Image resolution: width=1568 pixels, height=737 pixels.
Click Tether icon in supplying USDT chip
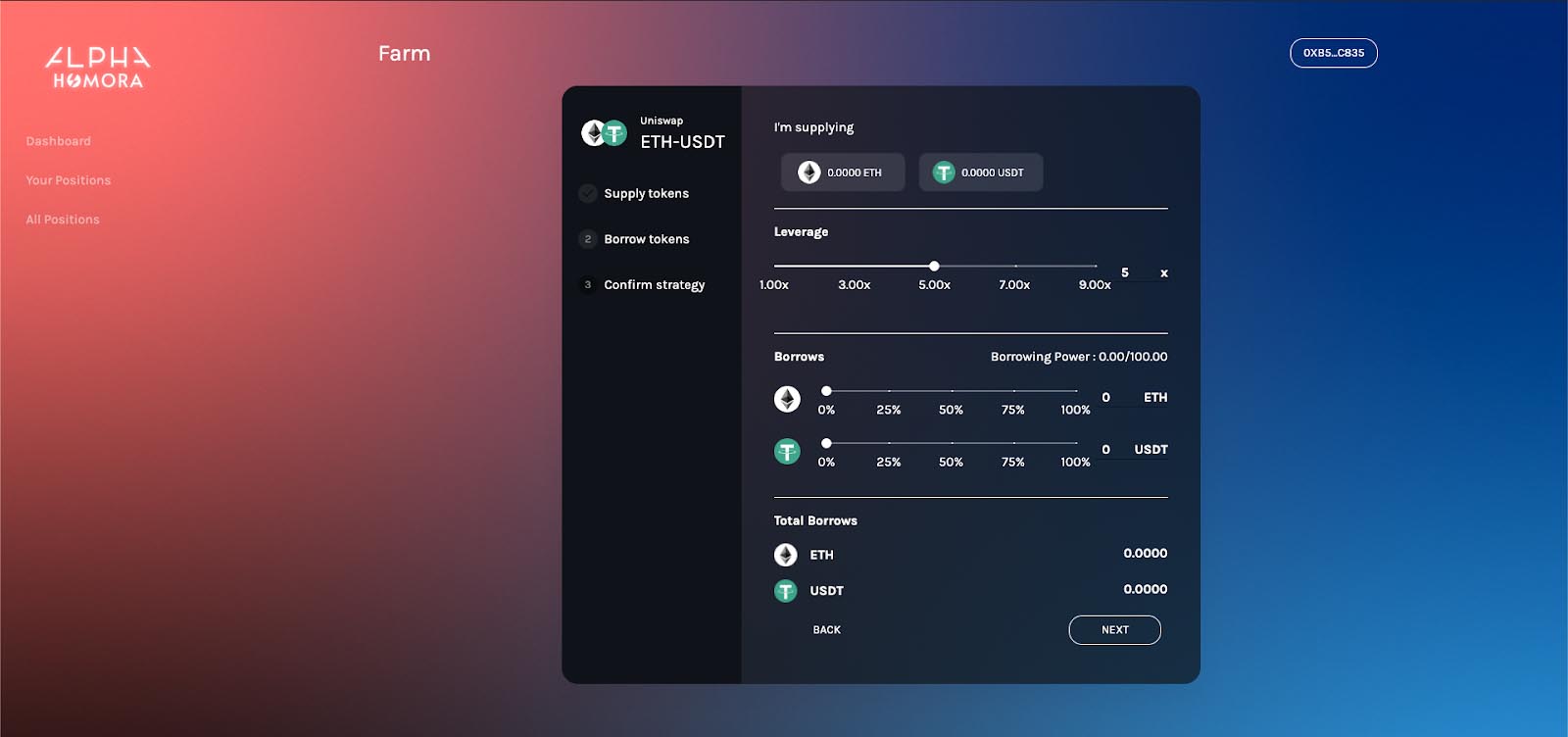[943, 172]
